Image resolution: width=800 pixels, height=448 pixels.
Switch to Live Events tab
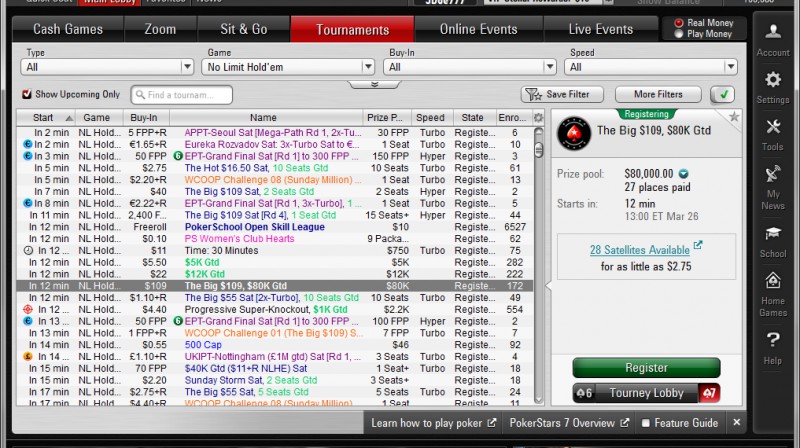pos(601,30)
